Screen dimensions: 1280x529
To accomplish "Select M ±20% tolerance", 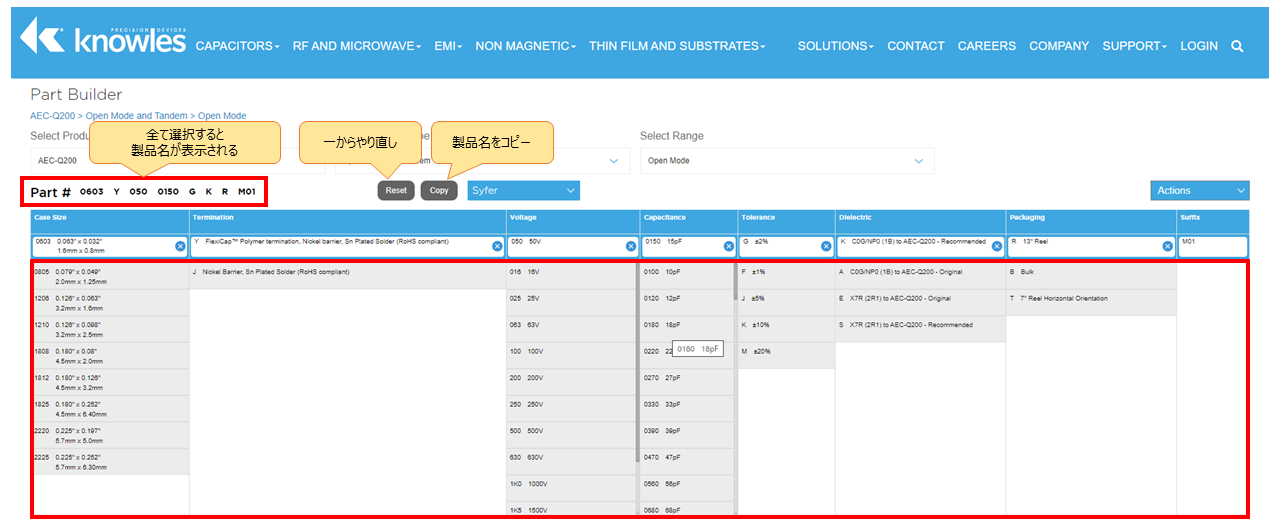I will click(x=786, y=356).
